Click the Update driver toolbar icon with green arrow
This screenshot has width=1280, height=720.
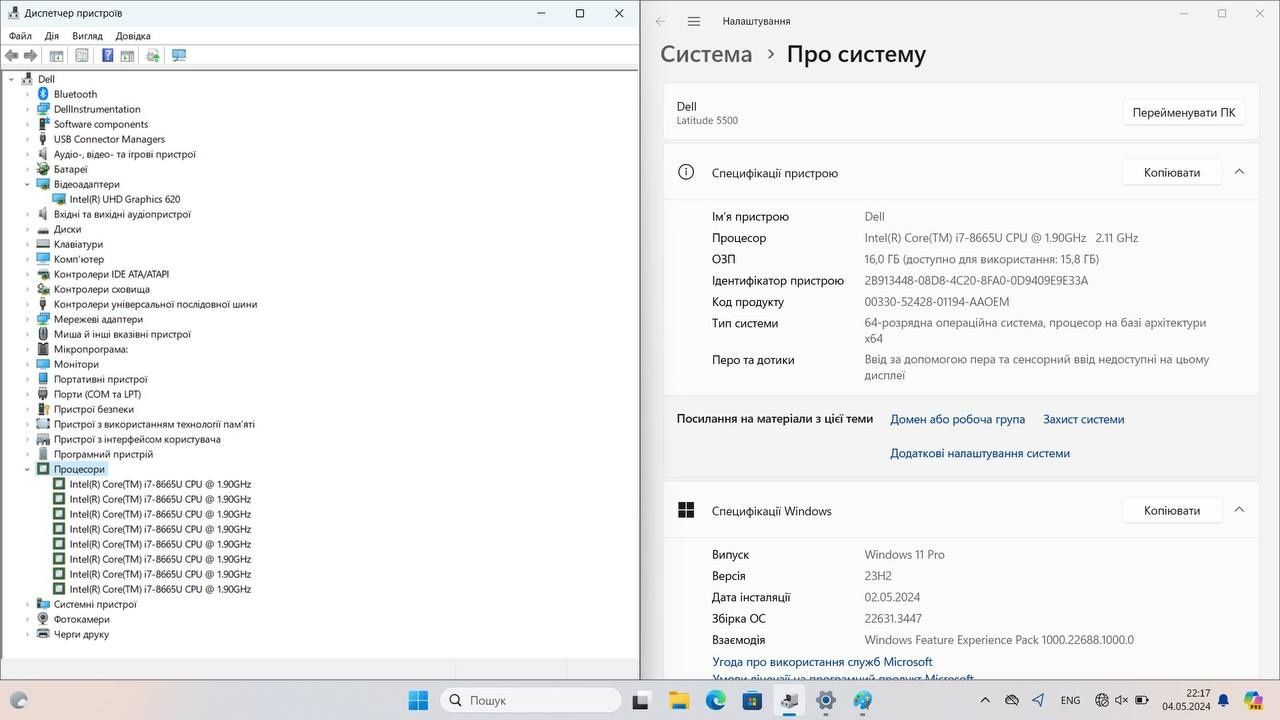[x=153, y=56]
